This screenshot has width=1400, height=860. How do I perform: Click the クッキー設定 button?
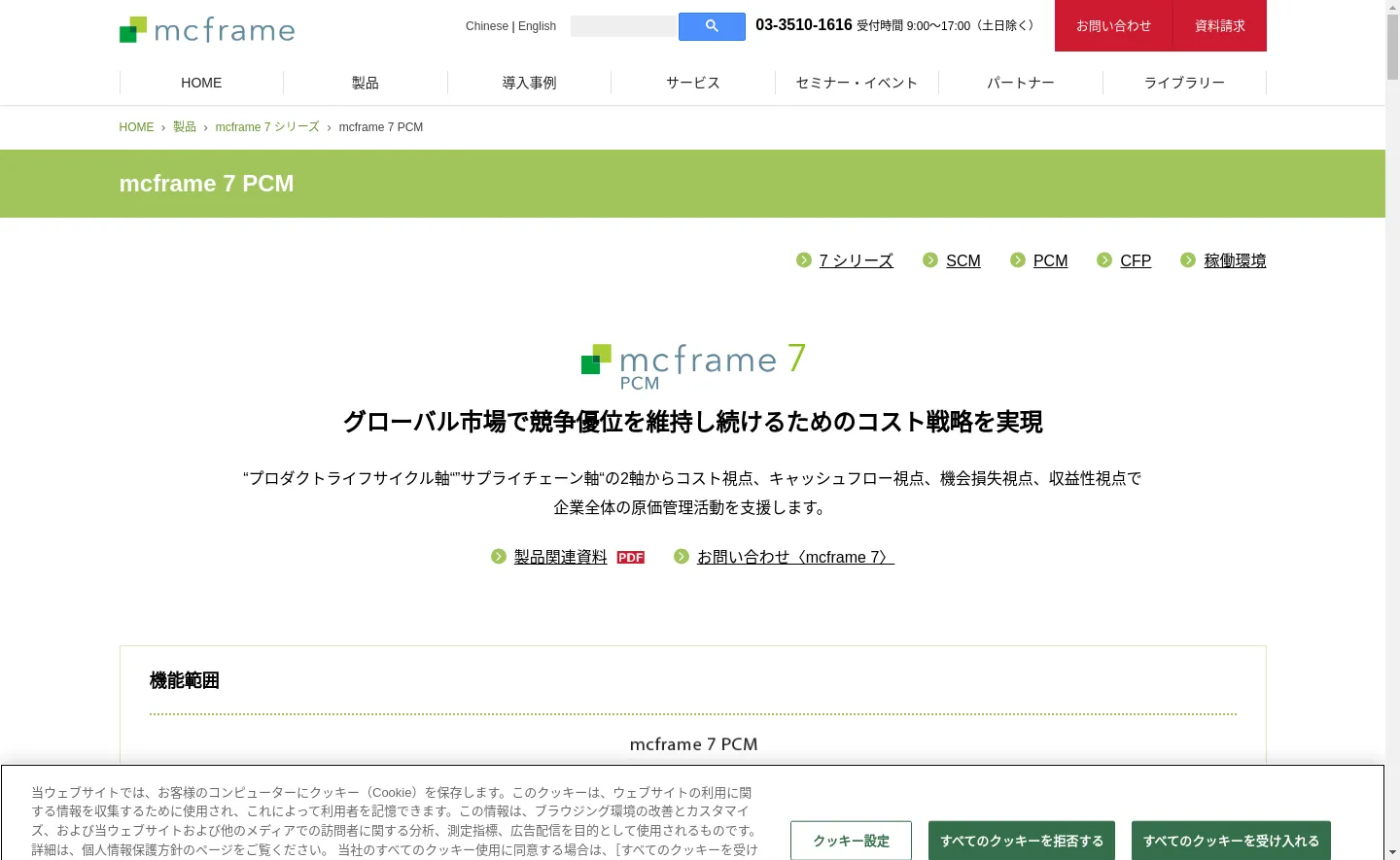click(851, 841)
